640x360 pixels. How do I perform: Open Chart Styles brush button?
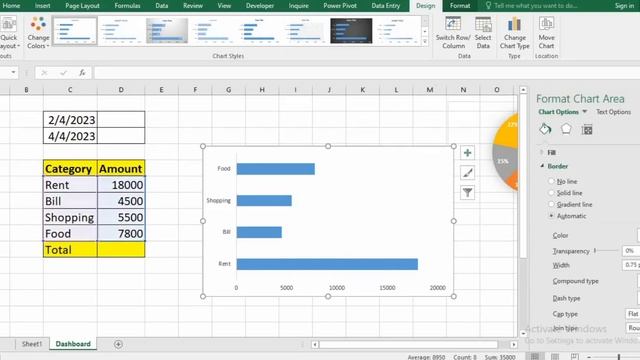tap(467, 173)
